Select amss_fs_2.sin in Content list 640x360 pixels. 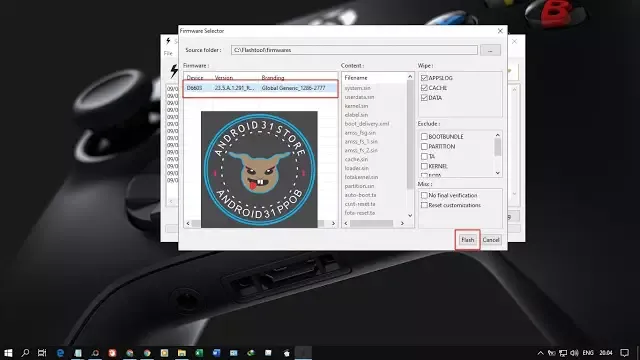coord(361,151)
